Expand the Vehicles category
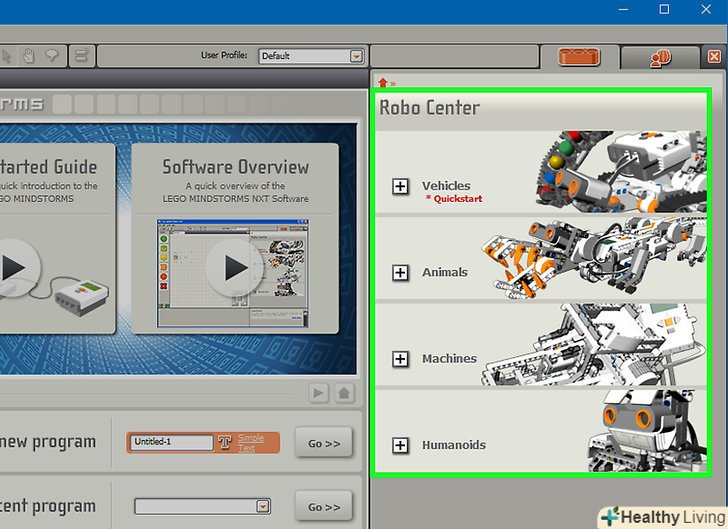728x529 pixels. (401, 186)
